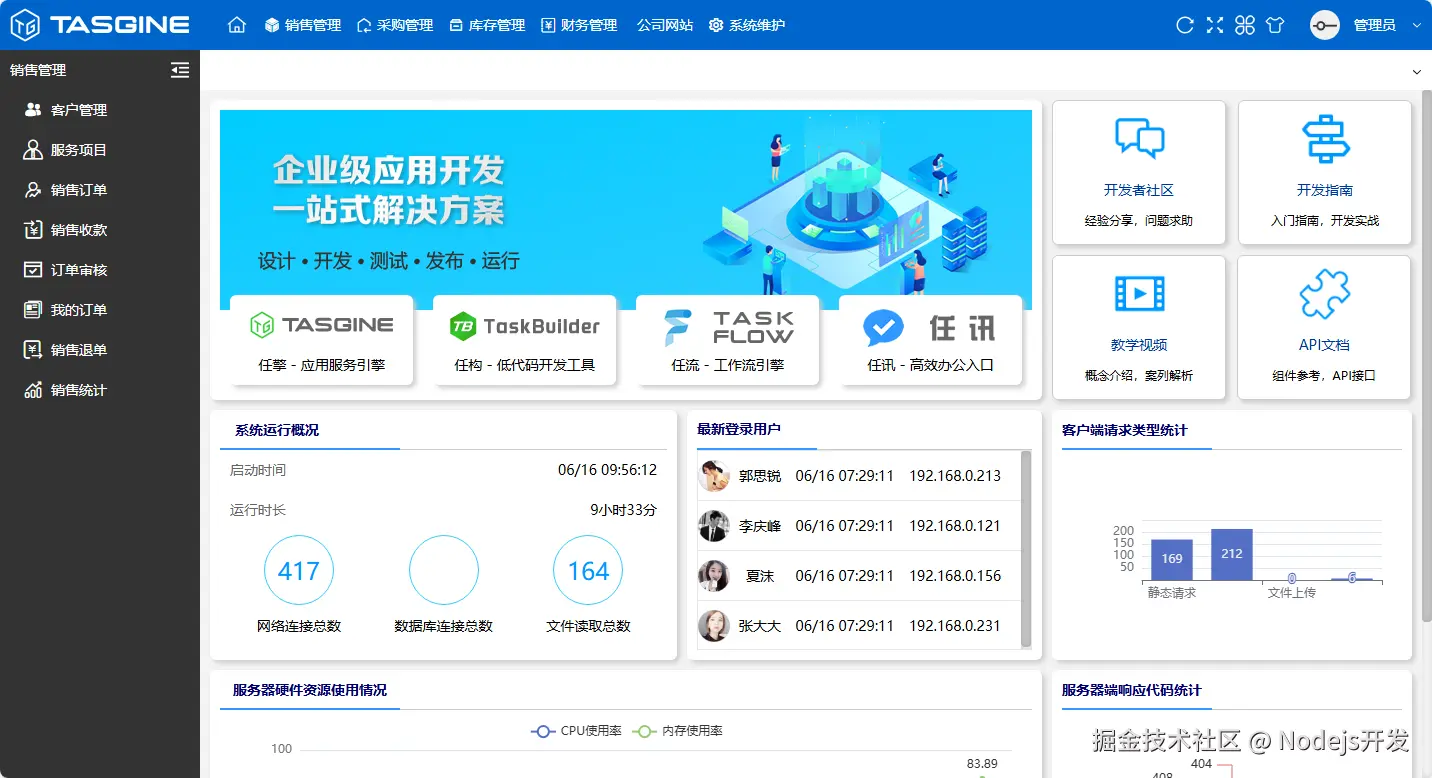Switch to the 库存管理 menu
1432x778 pixels.
coord(487,24)
